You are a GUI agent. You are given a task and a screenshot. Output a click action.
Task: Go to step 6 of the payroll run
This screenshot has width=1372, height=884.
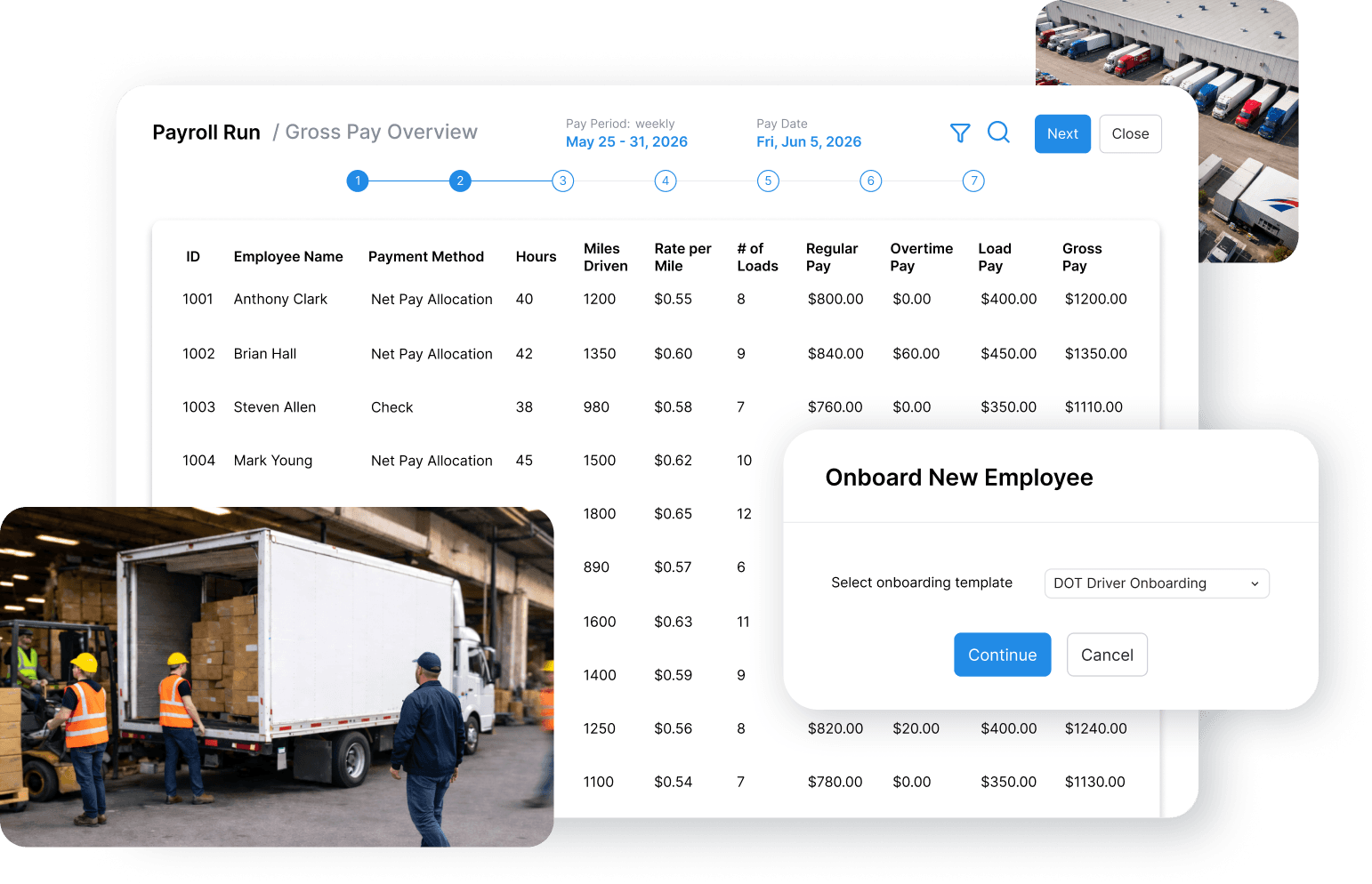pos(870,181)
